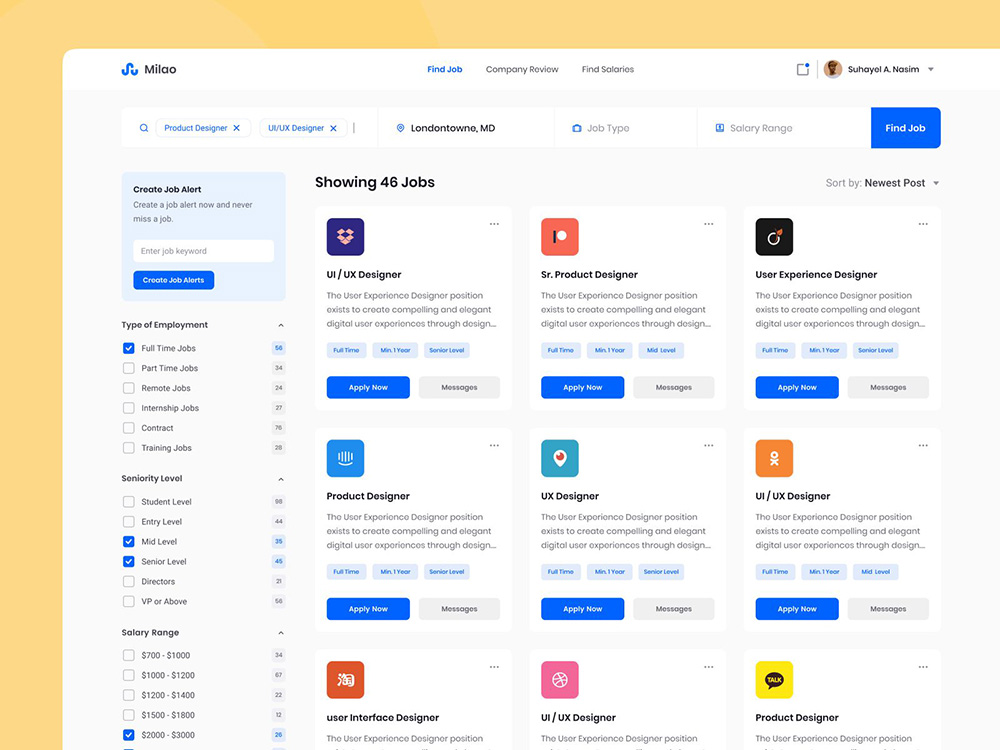The width and height of the screenshot is (1000, 750).
Task: Expand the user profile menu arrow
Action: click(x=931, y=70)
